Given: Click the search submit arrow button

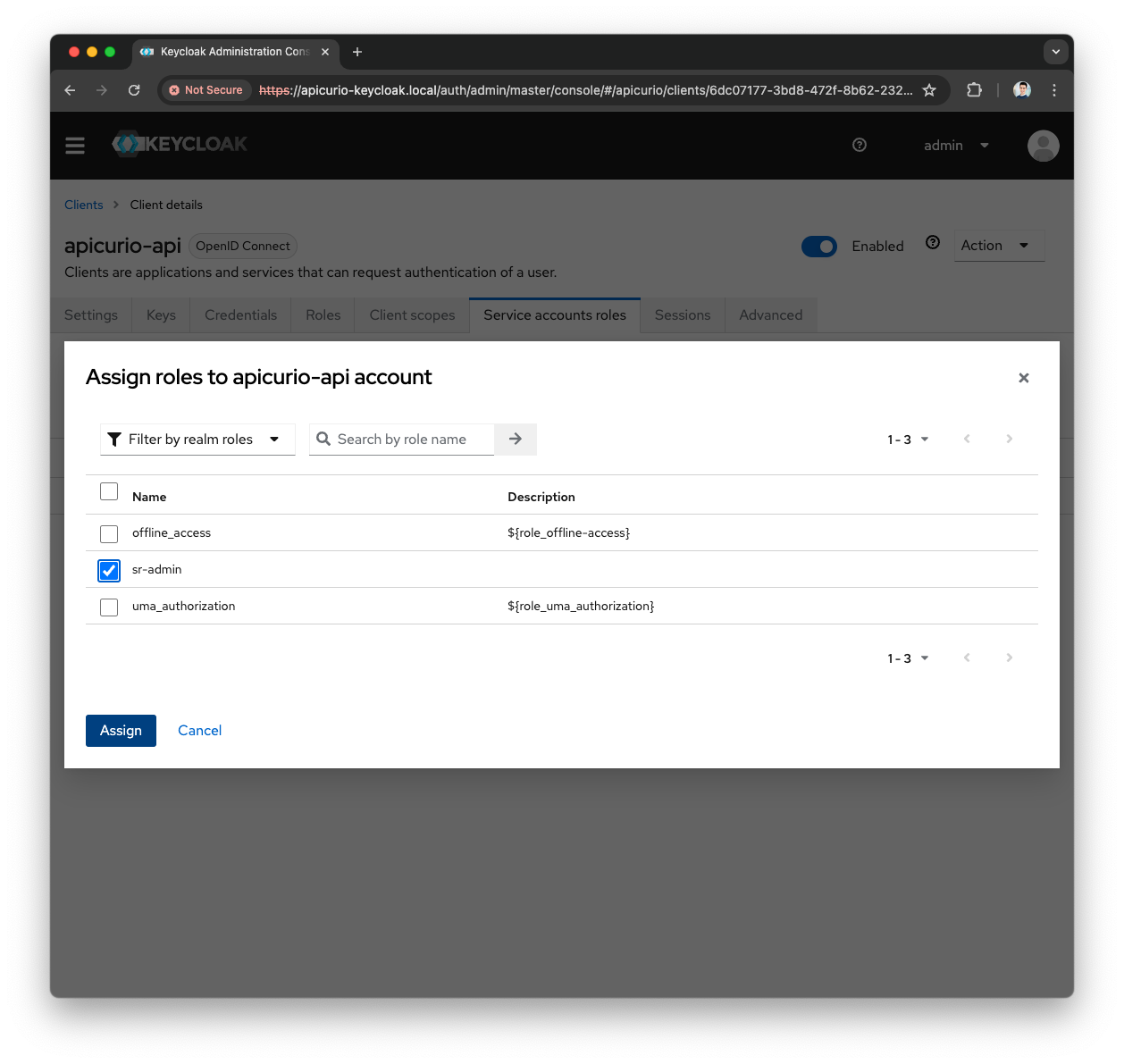Looking at the screenshot, I should tap(515, 439).
